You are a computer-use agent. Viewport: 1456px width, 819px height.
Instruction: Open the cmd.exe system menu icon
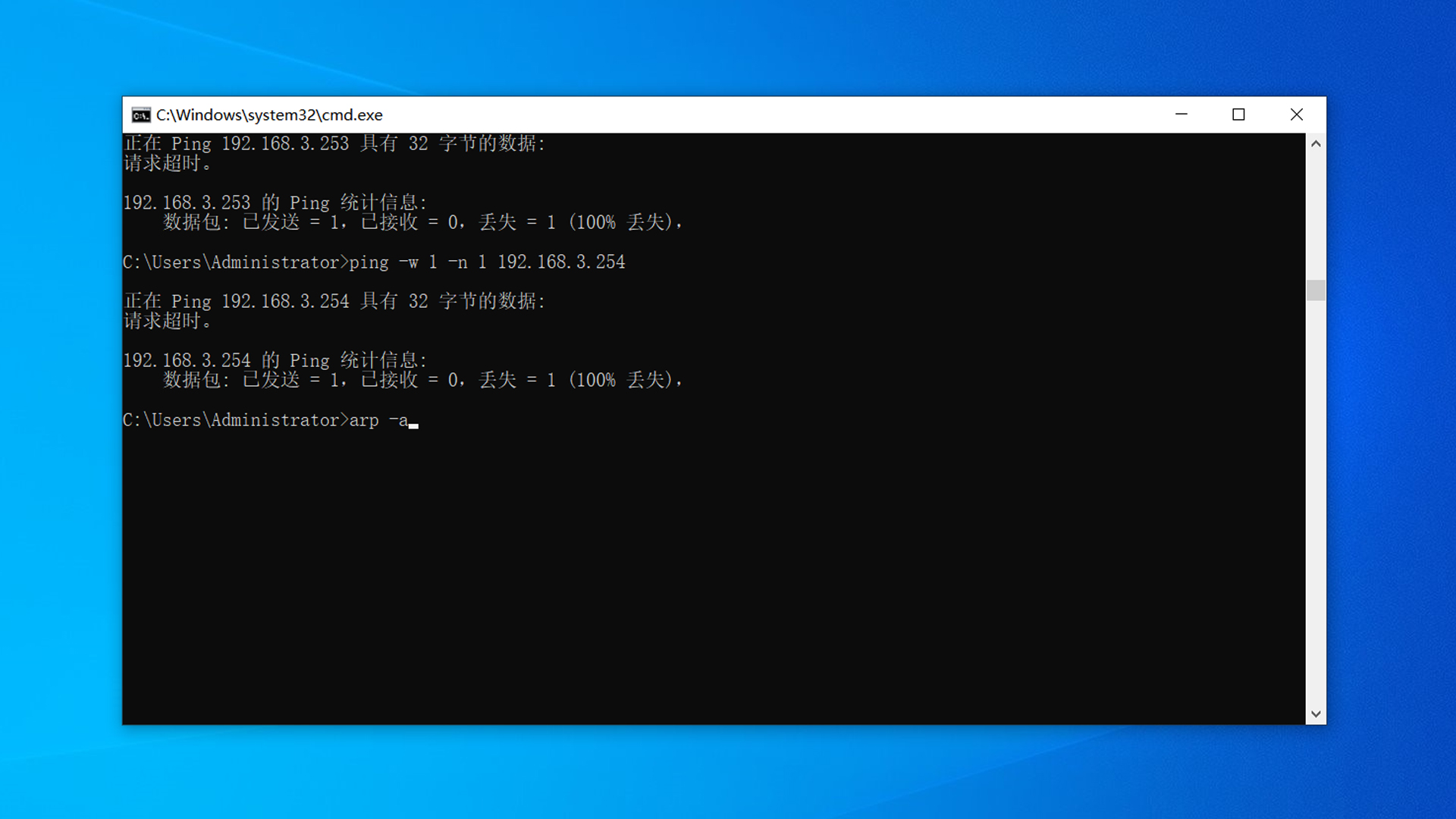(141, 115)
